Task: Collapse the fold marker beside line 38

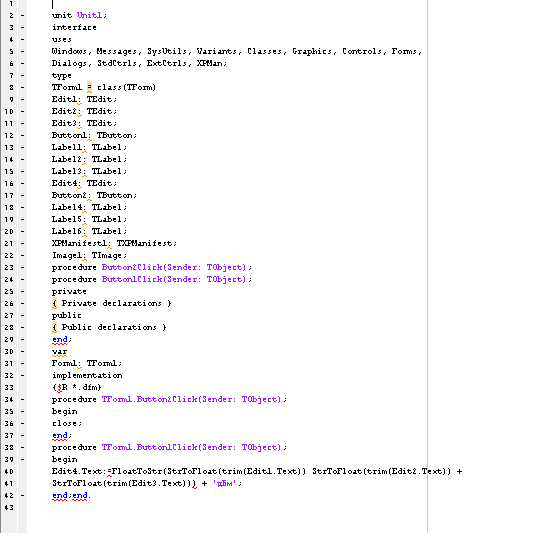Action: (x=22, y=448)
